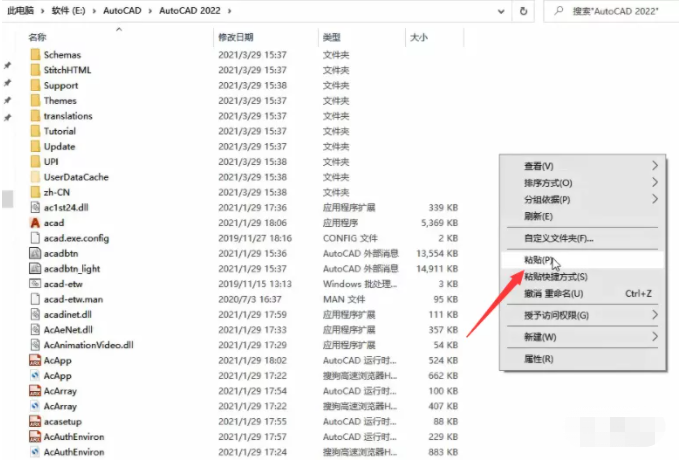This screenshot has width=689, height=467.
Task: Click the refresh button beside the address bar
Action: tap(523, 11)
